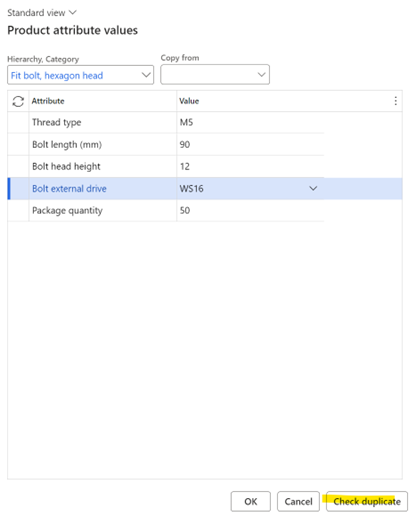Open the grid options three-dot menu
Viewport: 416px width, 516px height.
(395, 101)
